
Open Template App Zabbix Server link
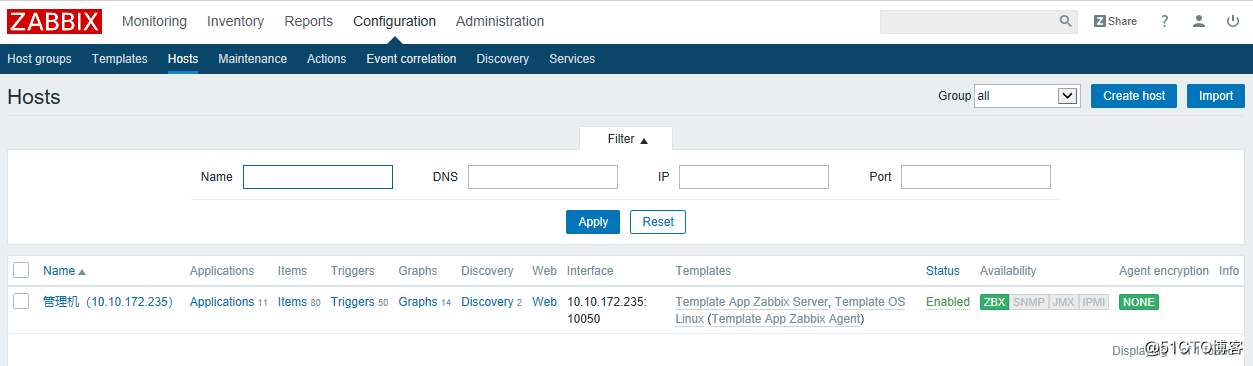(752, 302)
